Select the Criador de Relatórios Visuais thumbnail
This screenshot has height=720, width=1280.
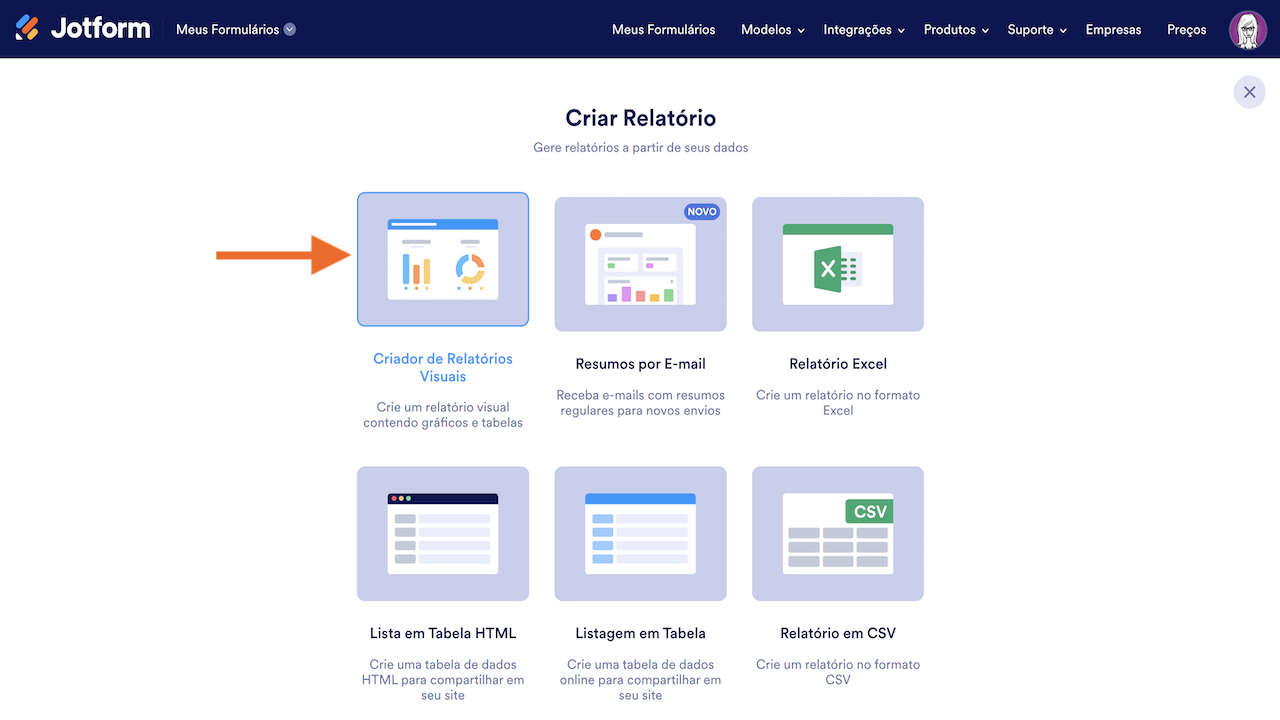tap(443, 259)
